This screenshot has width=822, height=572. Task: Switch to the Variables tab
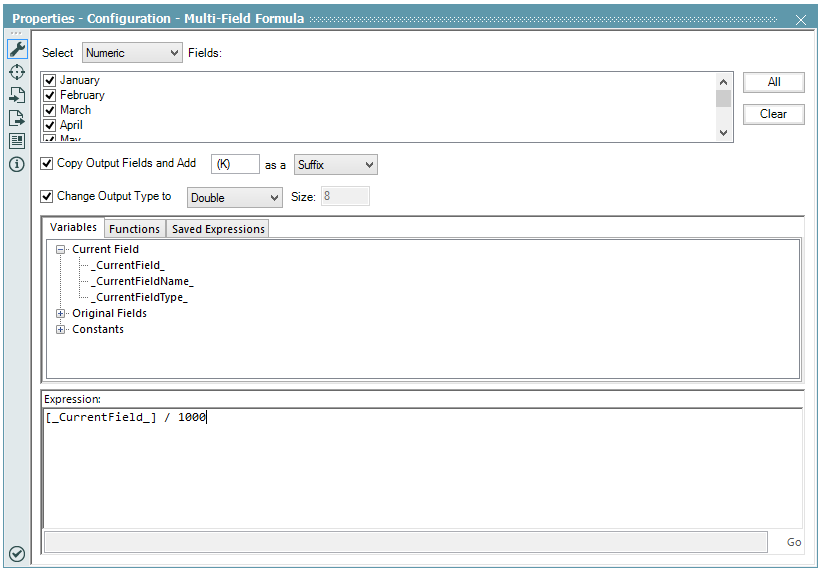pyautogui.click(x=73, y=228)
